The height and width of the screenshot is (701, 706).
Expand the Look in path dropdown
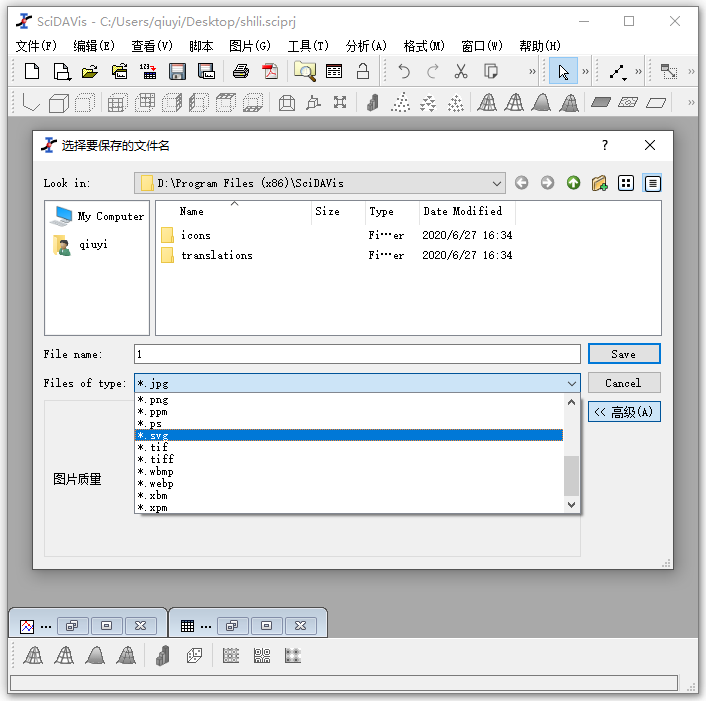[x=497, y=183]
